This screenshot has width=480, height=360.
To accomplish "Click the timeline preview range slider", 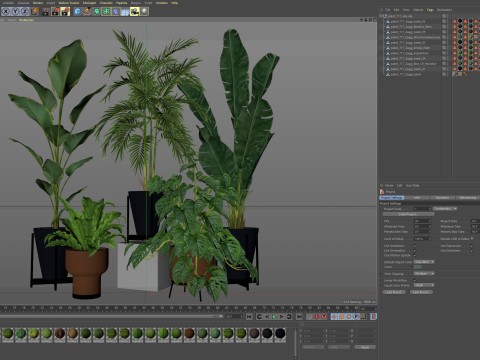I will pyautogui.click(x=112, y=316).
